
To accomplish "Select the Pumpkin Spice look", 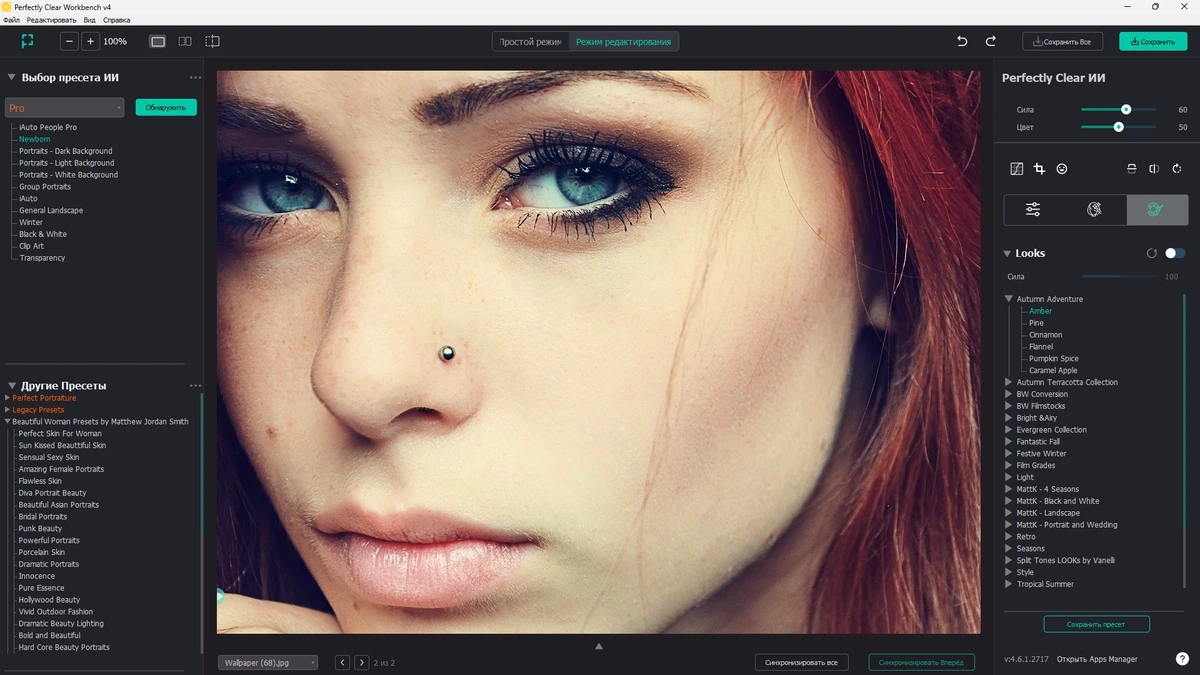I will tap(1053, 358).
